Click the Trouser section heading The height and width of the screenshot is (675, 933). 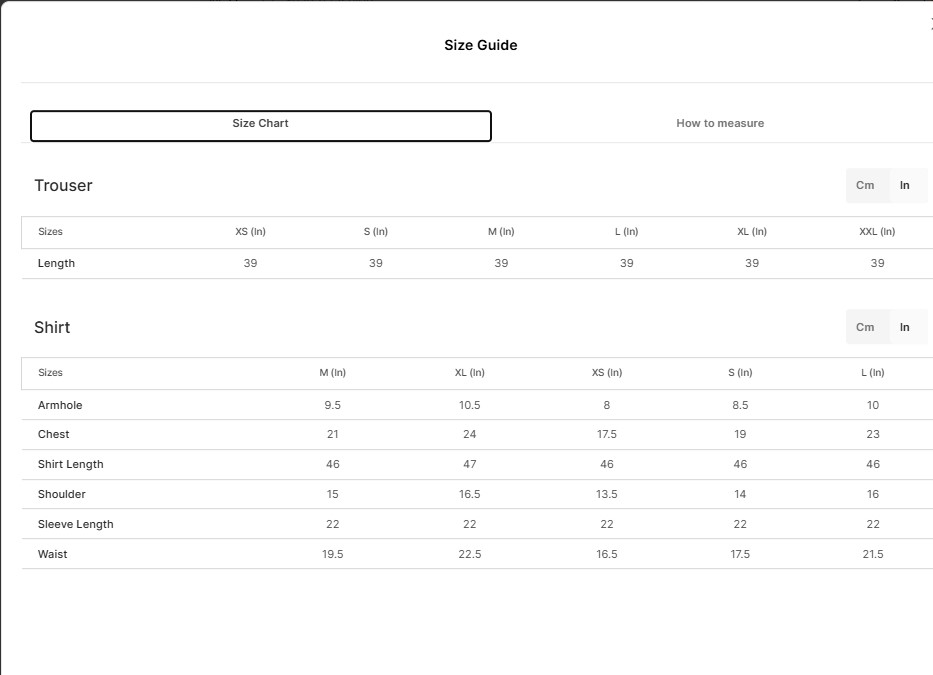pyautogui.click(x=63, y=186)
